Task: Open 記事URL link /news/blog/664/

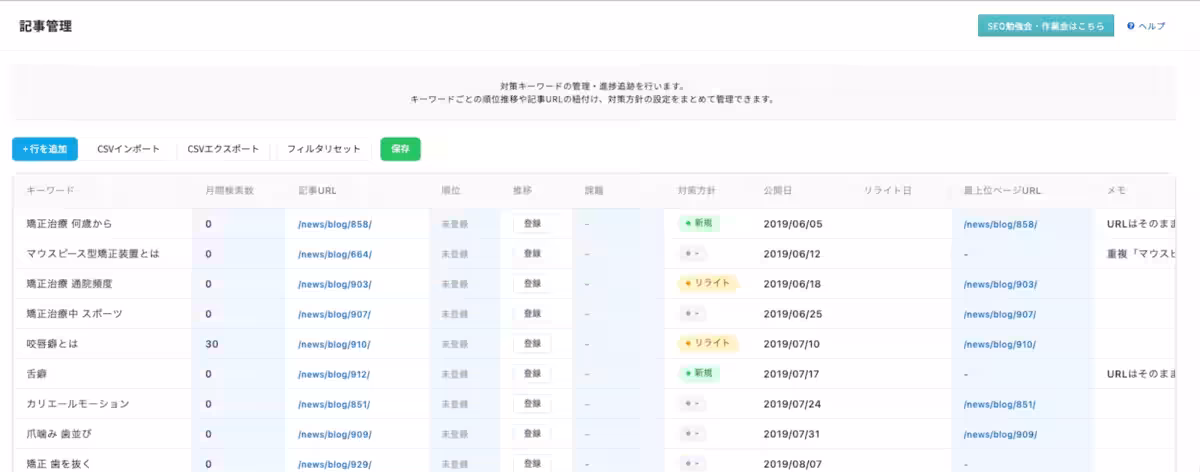Action: pos(335,254)
